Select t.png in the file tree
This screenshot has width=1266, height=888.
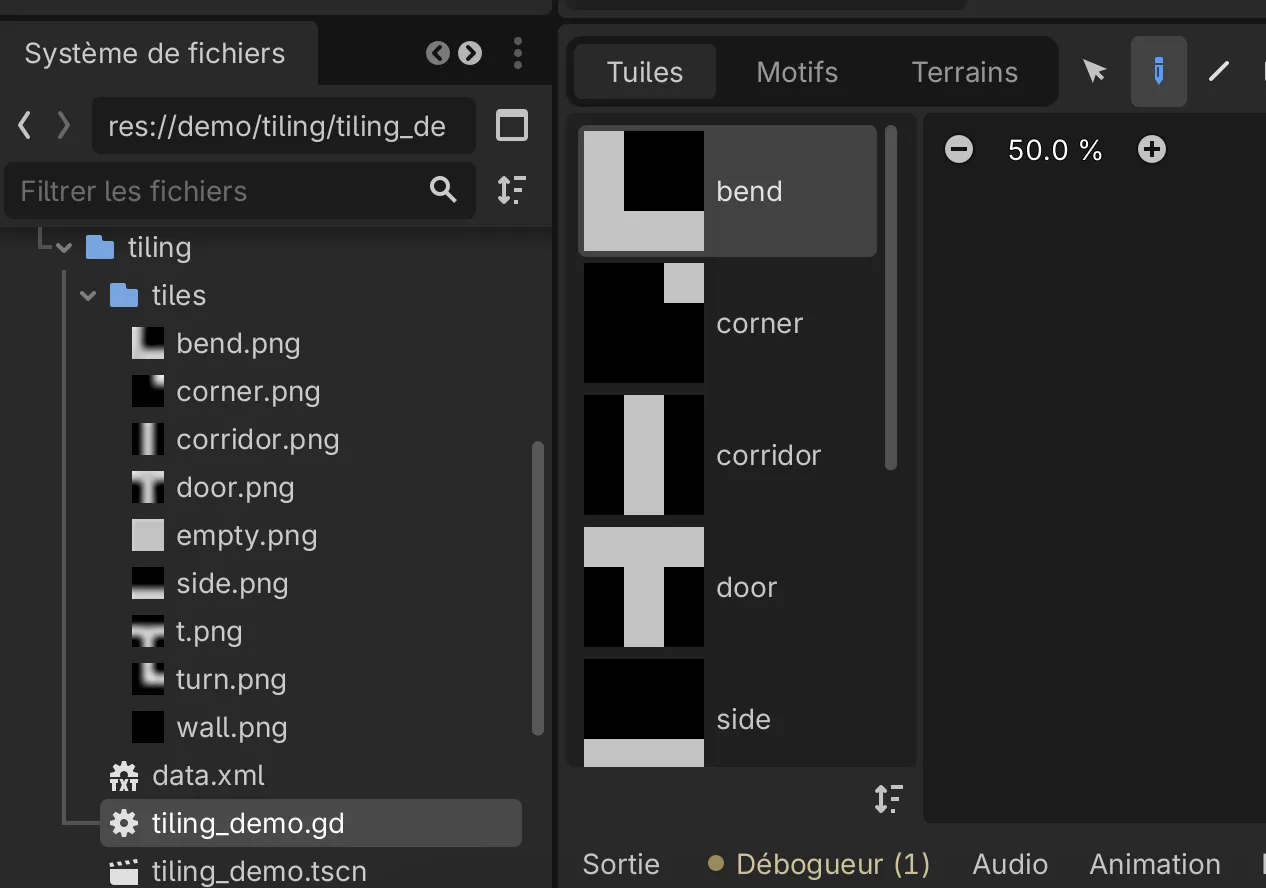click(209, 631)
